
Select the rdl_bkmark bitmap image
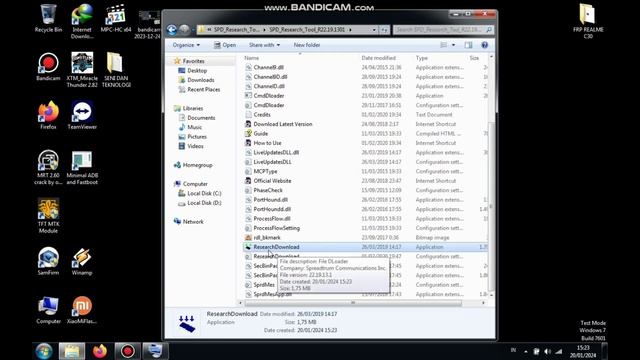point(267,238)
